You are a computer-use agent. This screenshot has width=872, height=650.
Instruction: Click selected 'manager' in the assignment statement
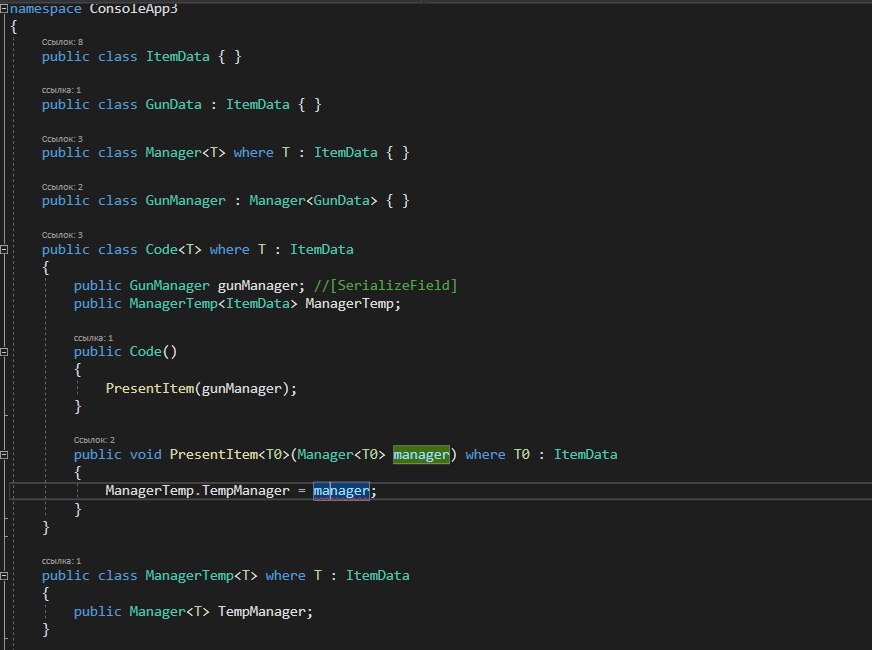pyautogui.click(x=341, y=491)
